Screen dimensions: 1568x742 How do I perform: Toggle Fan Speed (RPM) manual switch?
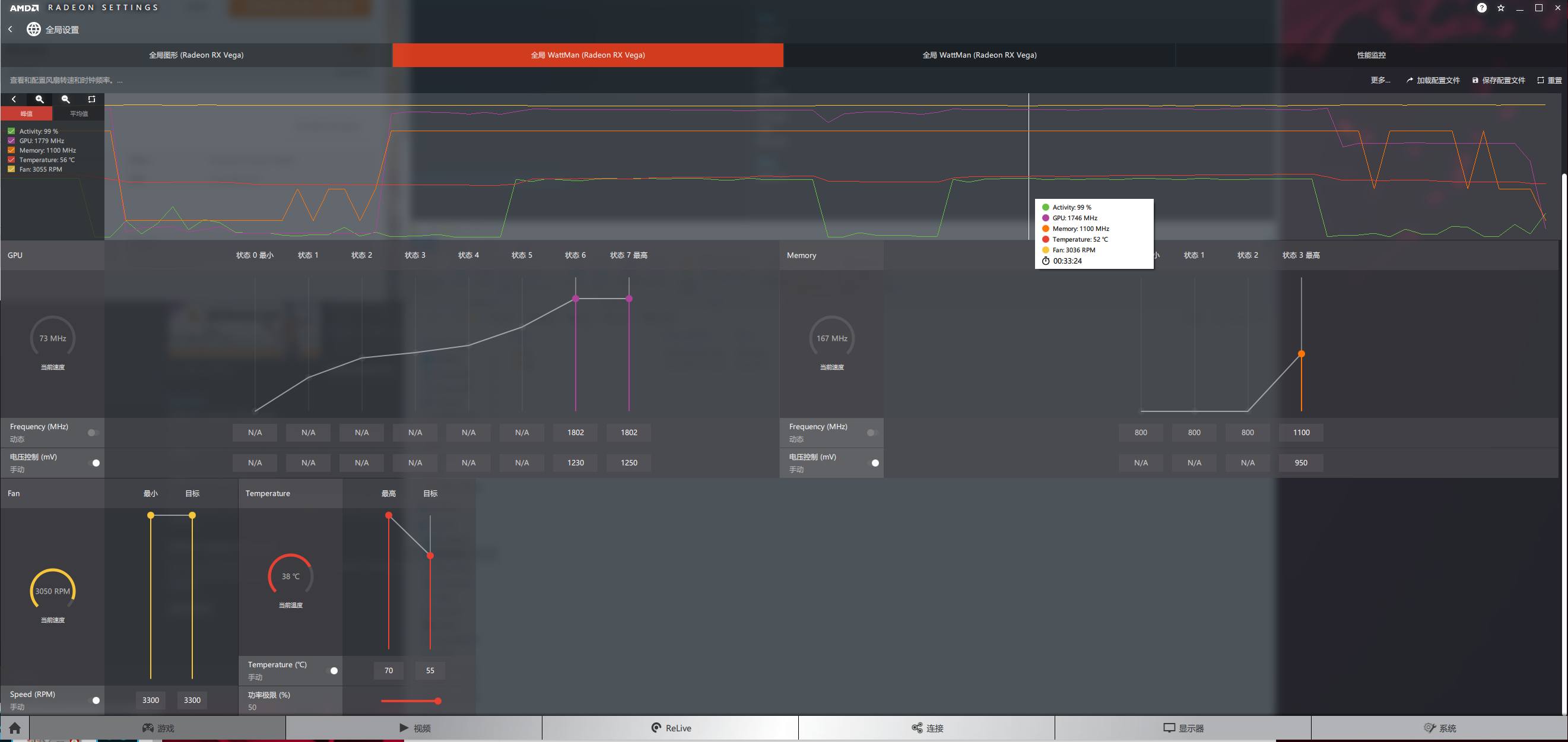pyautogui.click(x=93, y=700)
